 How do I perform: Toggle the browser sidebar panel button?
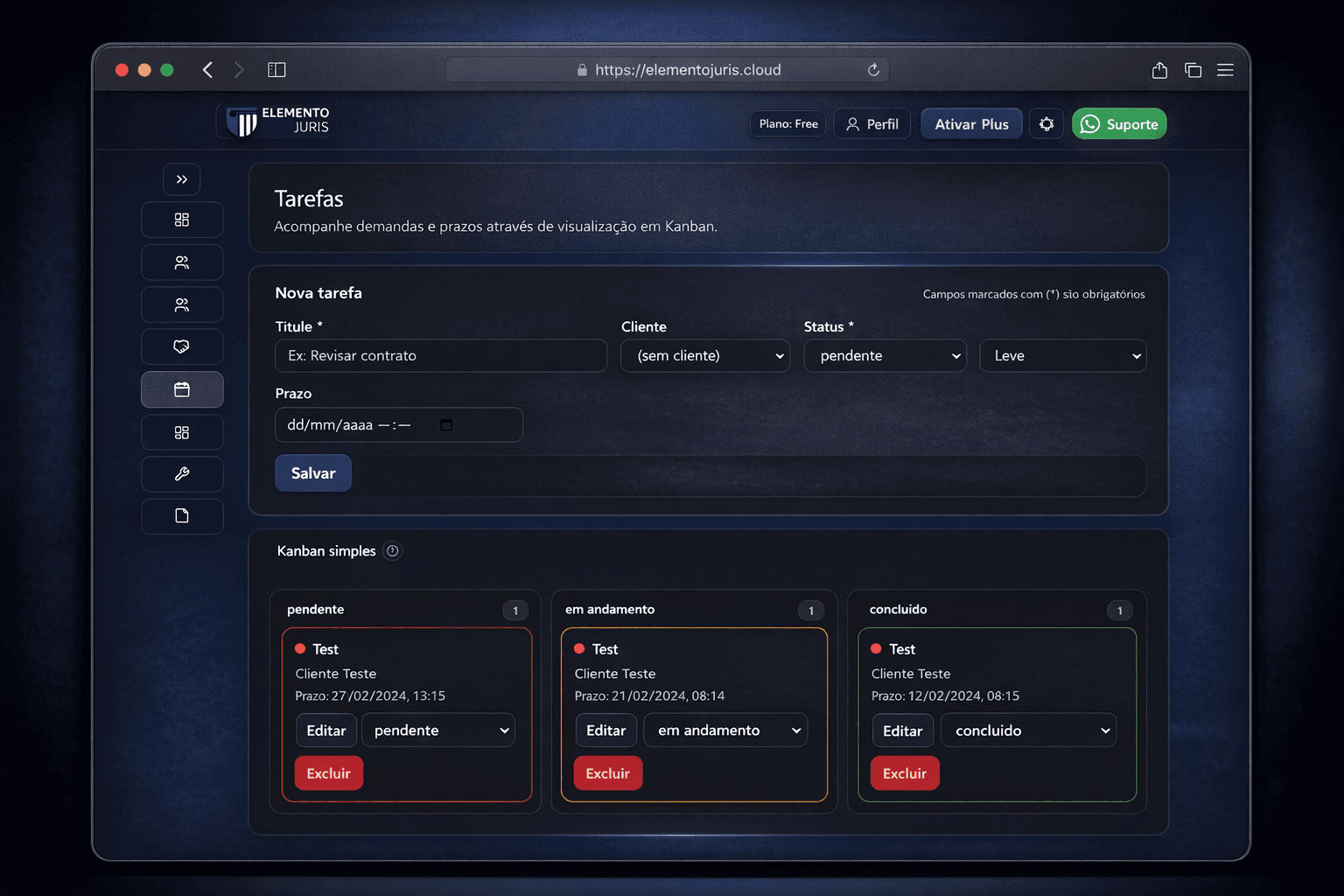tap(276, 70)
